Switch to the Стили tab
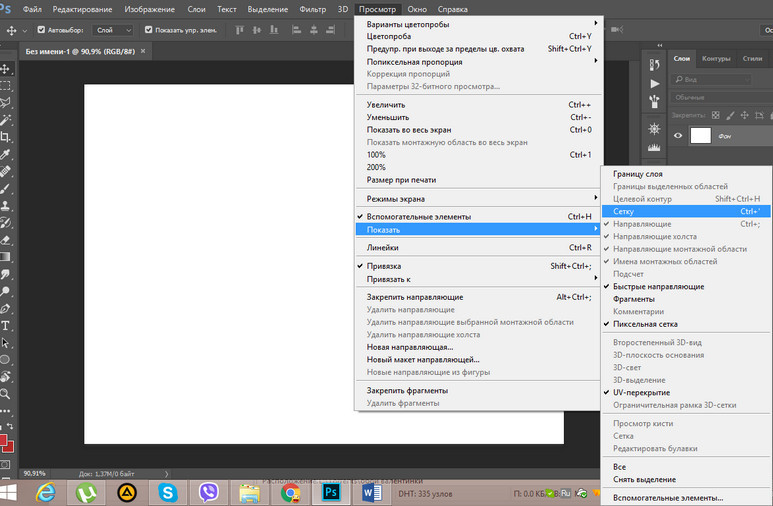The height and width of the screenshot is (506, 773). [752, 58]
